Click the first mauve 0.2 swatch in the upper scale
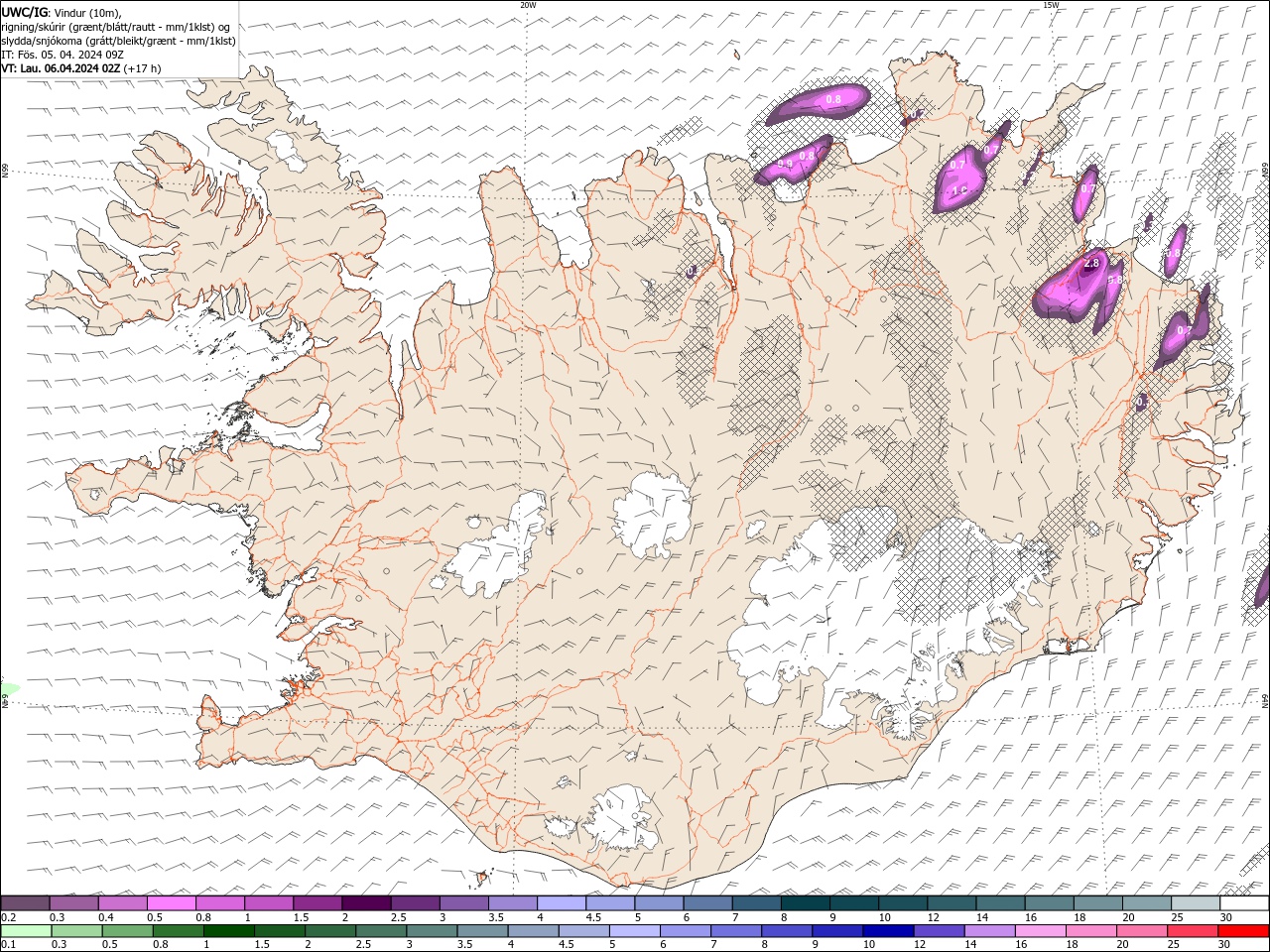This screenshot has width=1270, height=952. [x=25, y=903]
